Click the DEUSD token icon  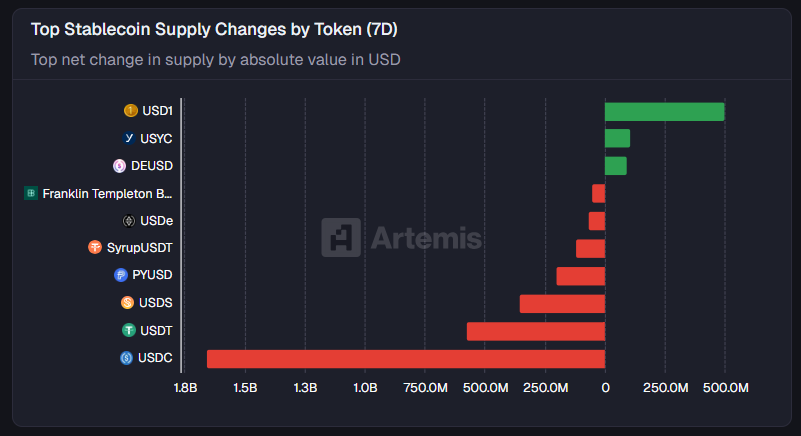pyautogui.click(x=120, y=166)
